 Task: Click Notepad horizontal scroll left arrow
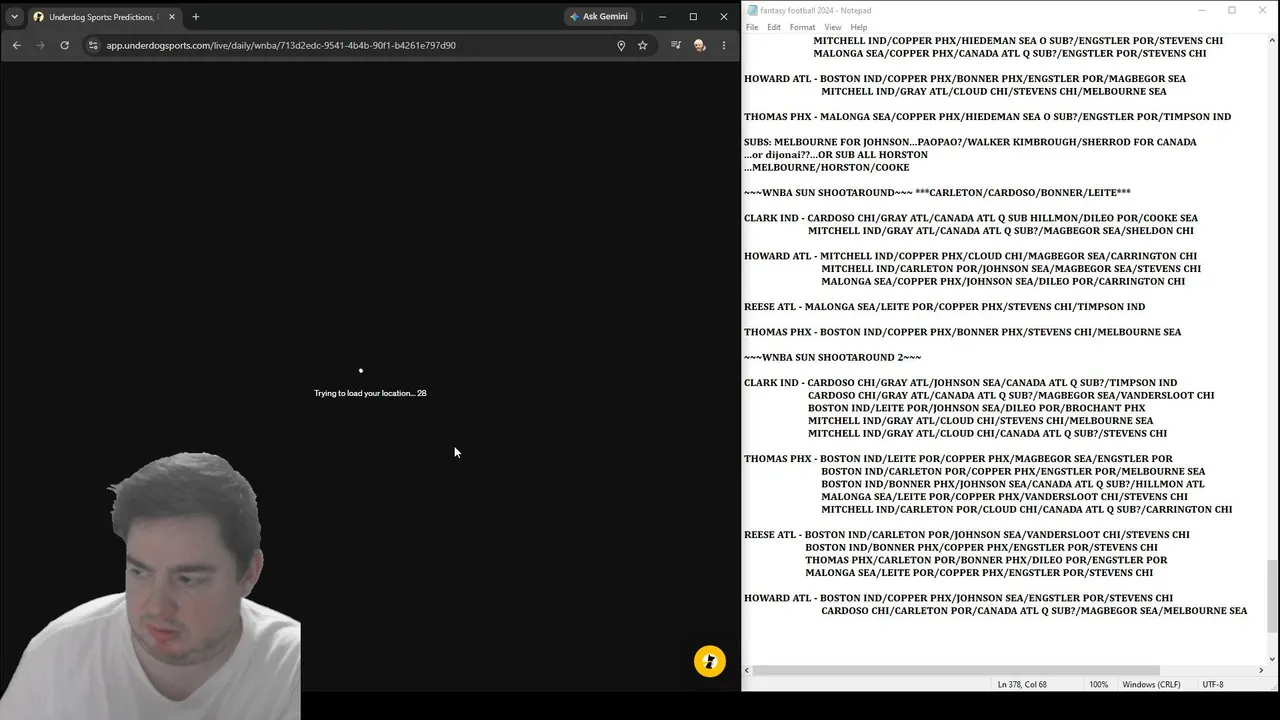[x=748, y=671]
